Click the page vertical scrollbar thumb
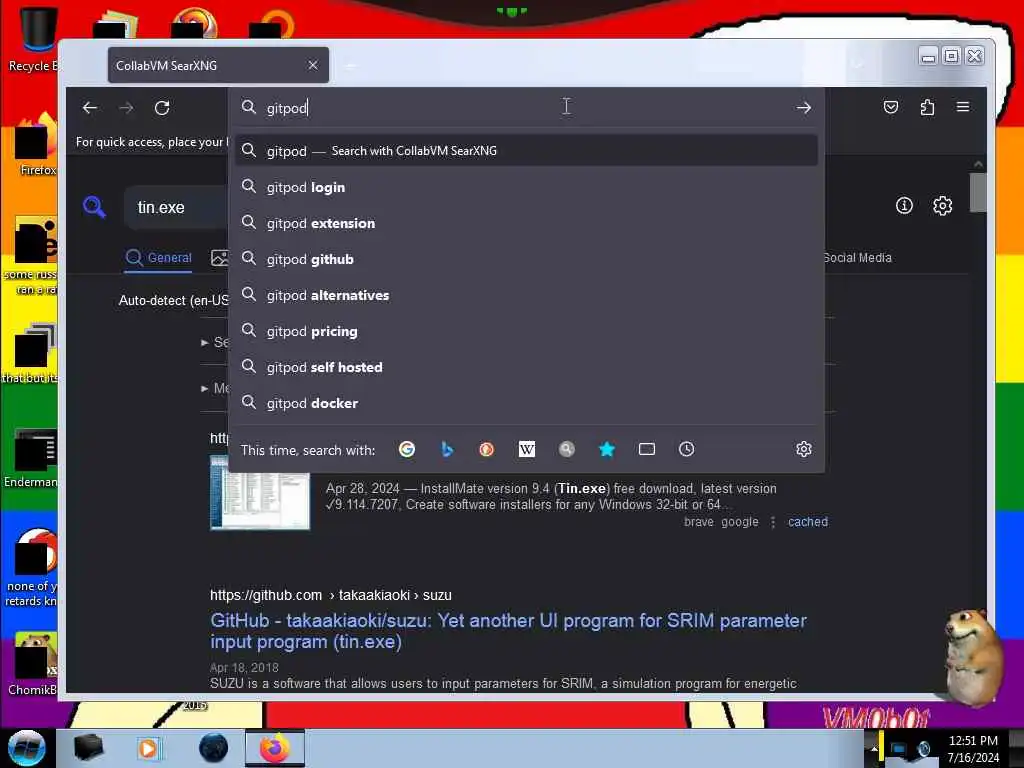1024x768 pixels. click(978, 192)
